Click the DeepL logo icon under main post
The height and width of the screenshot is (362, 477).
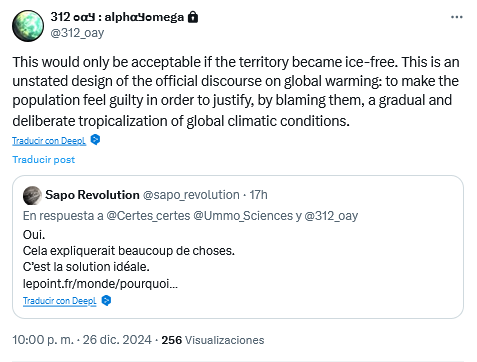(x=95, y=140)
